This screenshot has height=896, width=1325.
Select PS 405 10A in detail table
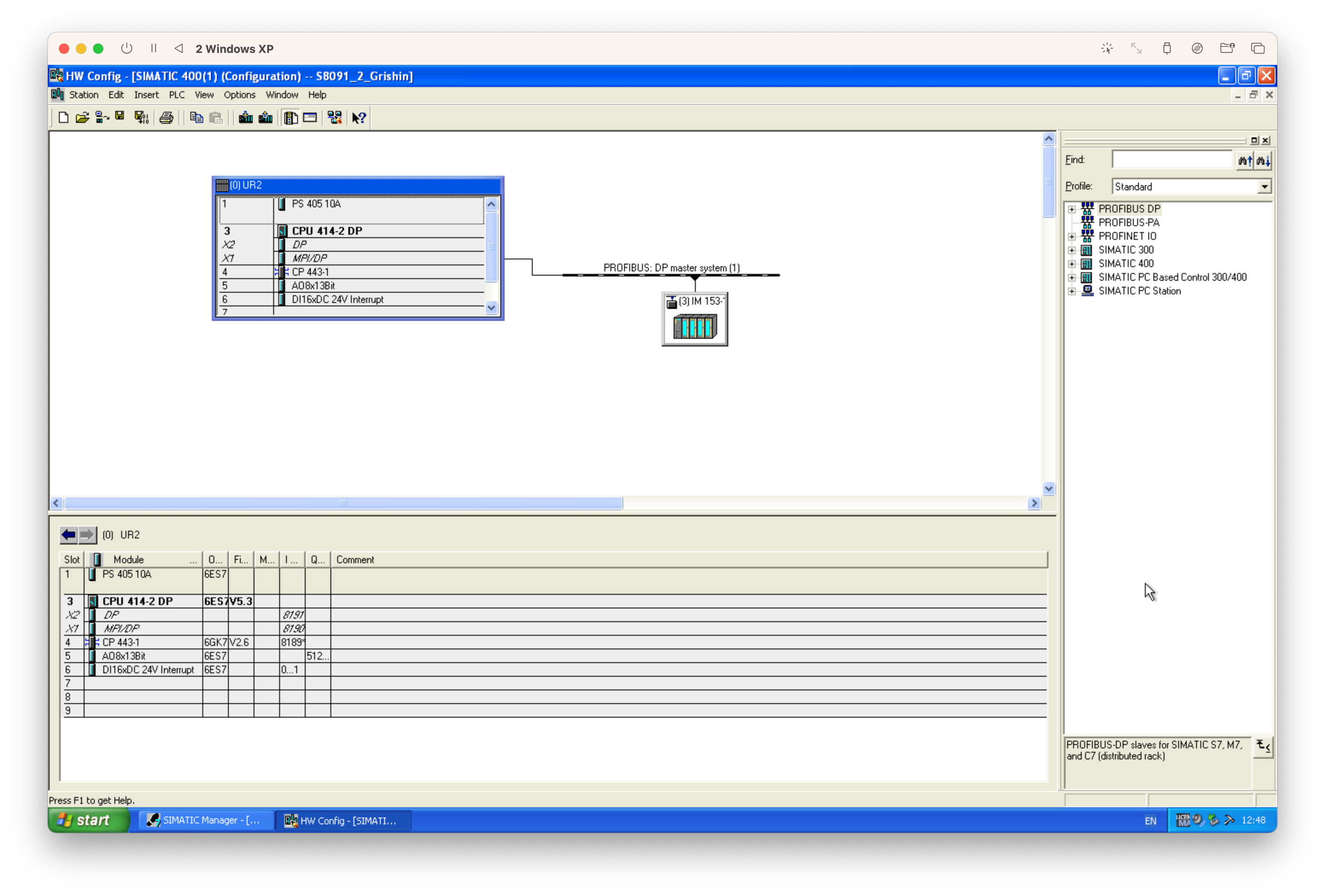[553, 580]
